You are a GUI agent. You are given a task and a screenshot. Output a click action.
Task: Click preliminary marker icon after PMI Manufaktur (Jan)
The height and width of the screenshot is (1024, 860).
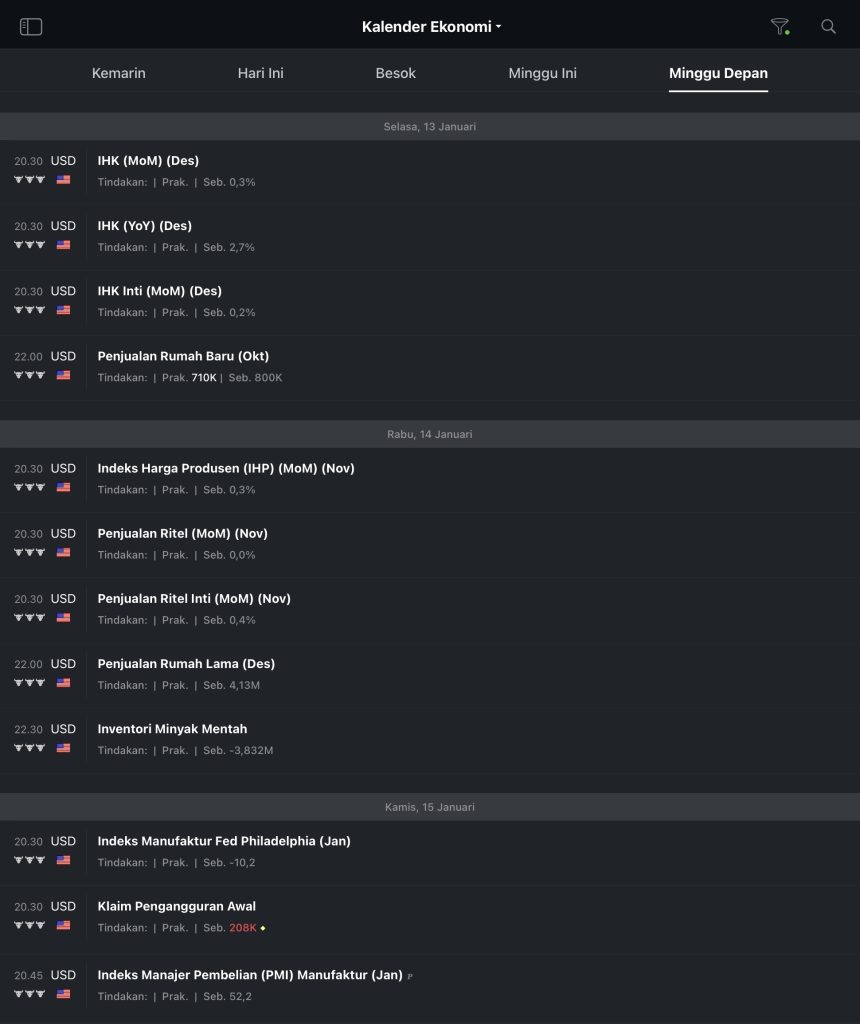pyautogui.click(x=410, y=976)
